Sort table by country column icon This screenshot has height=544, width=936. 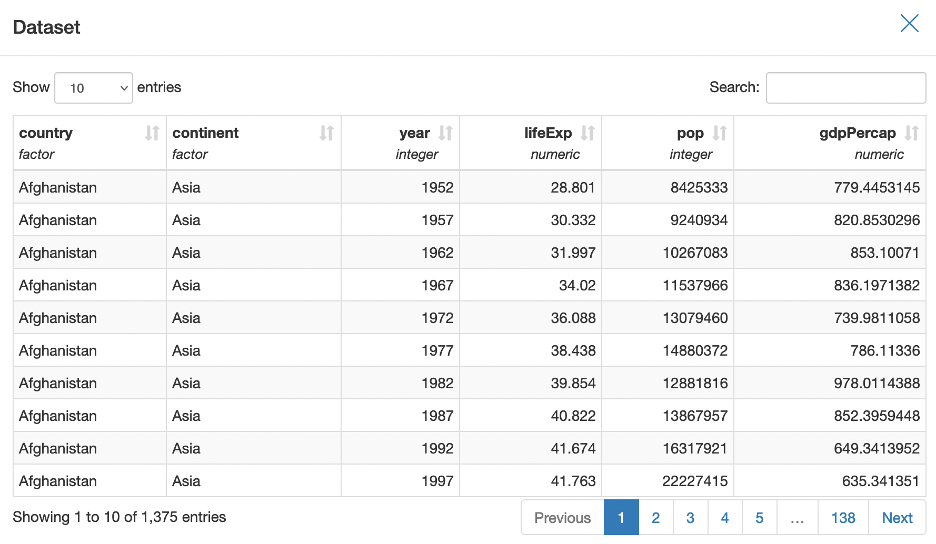[x=152, y=133]
